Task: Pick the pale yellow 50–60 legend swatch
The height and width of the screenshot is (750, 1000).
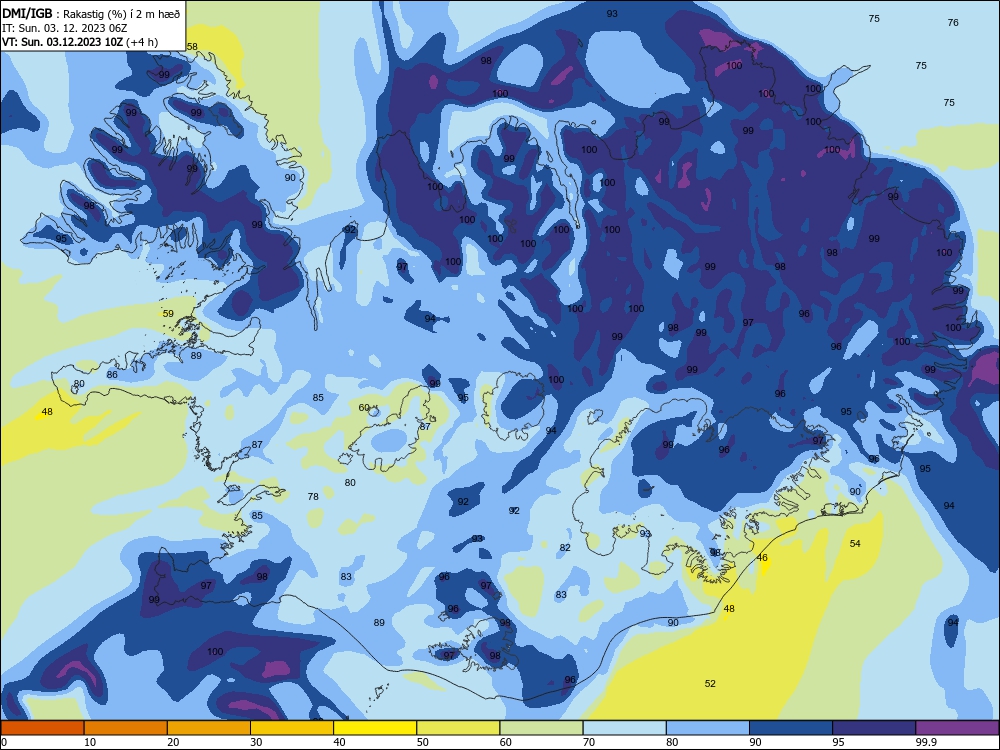Action: coord(458,728)
